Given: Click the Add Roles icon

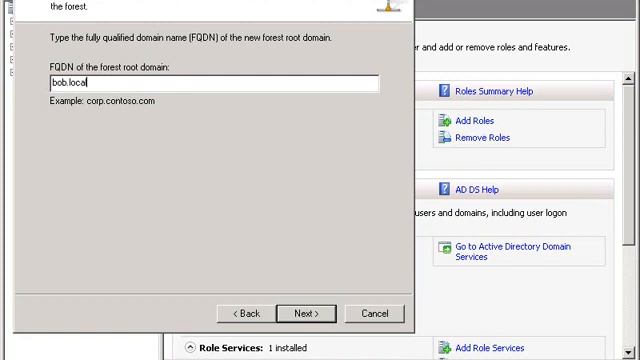Looking at the screenshot, I should tap(444, 120).
